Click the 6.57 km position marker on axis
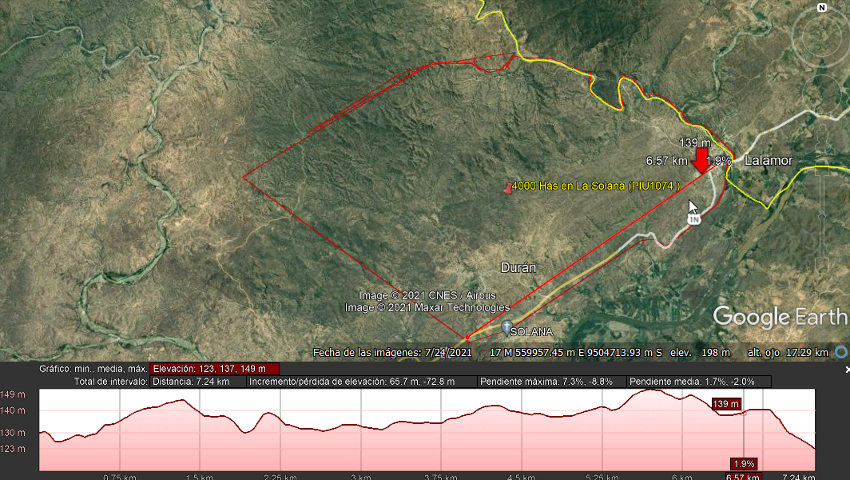 pyautogui.click(x=743, y=477)
